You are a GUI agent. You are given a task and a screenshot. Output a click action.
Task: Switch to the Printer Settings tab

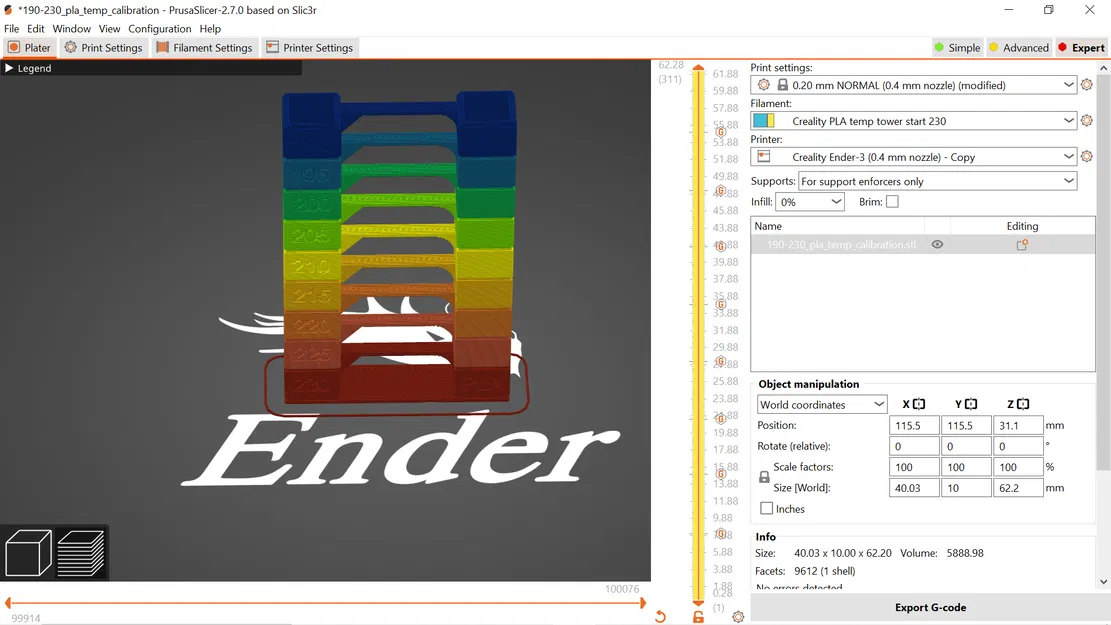point(311,47)
